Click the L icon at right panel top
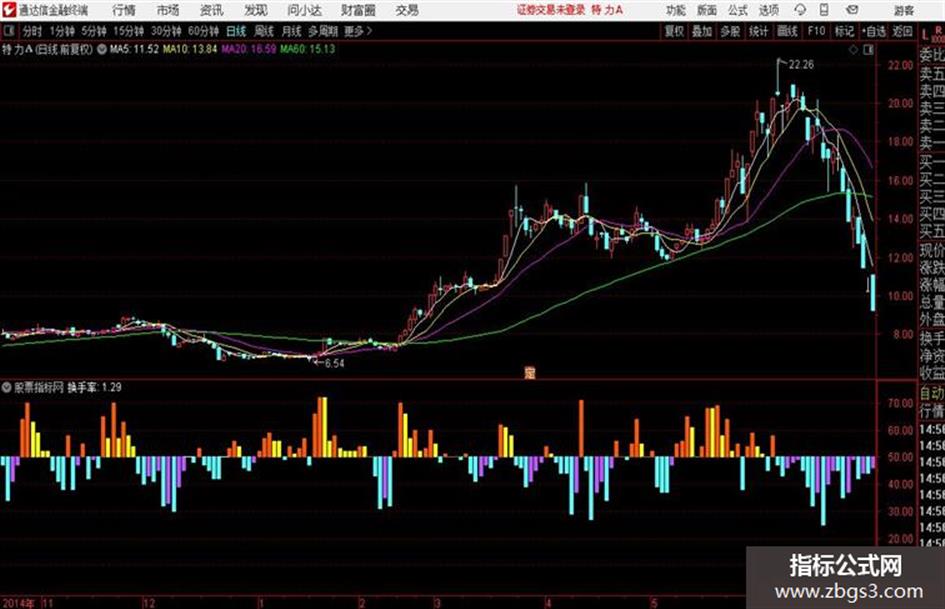945x609 pixels. pos(925,35)
